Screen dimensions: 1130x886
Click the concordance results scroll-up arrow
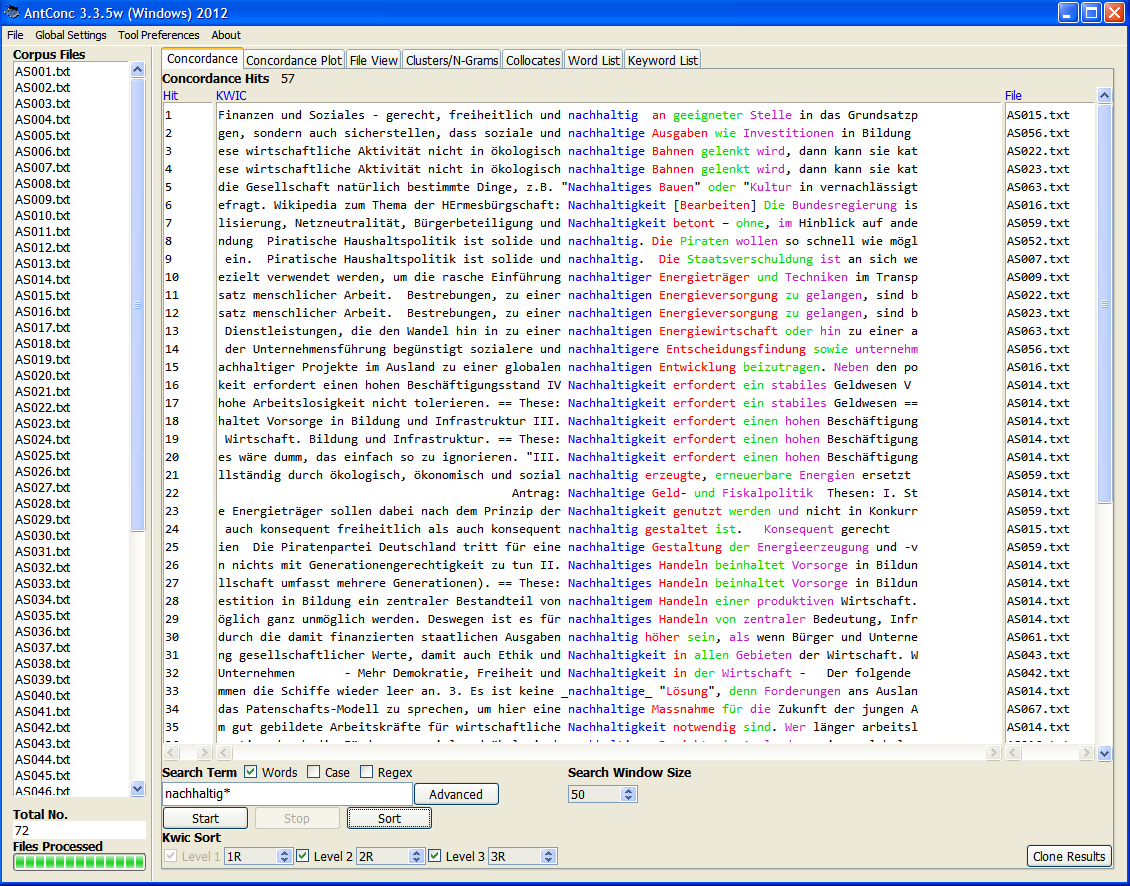(x=1104, y=96)
